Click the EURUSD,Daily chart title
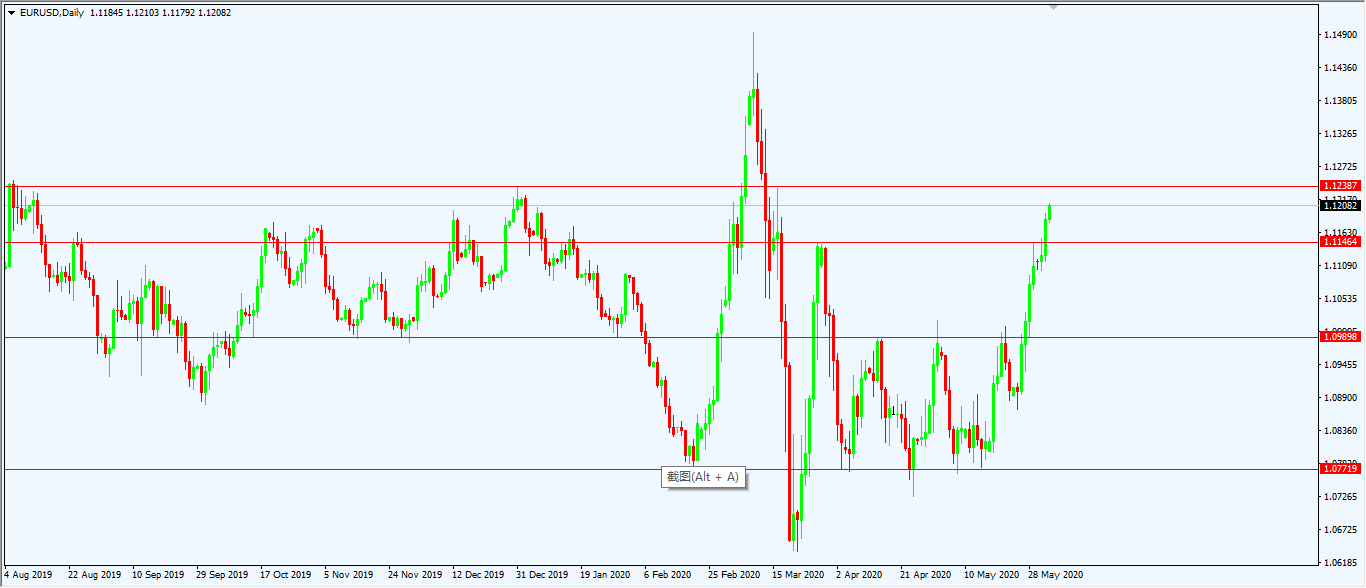The height and width of the screenshot is (588, 1366). tap(52, 13)
